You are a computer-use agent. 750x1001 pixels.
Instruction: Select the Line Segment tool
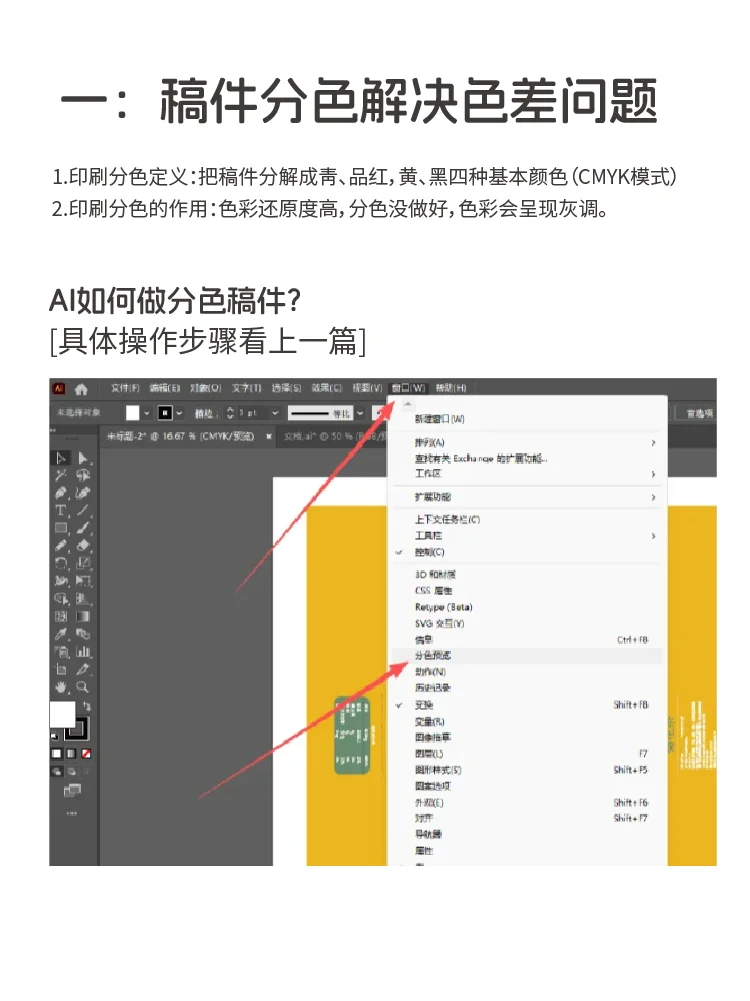(83, 511)
